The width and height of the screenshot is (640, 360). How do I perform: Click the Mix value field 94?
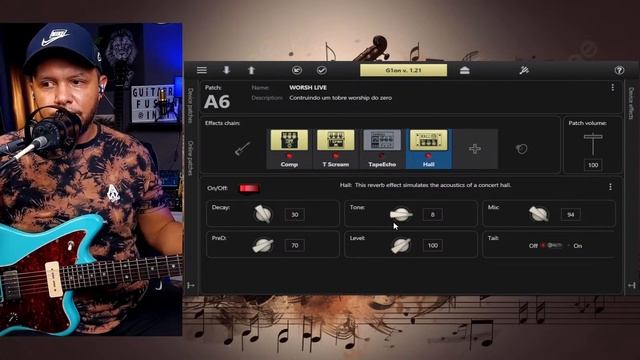pyautogui.click(x=571, y=214)
